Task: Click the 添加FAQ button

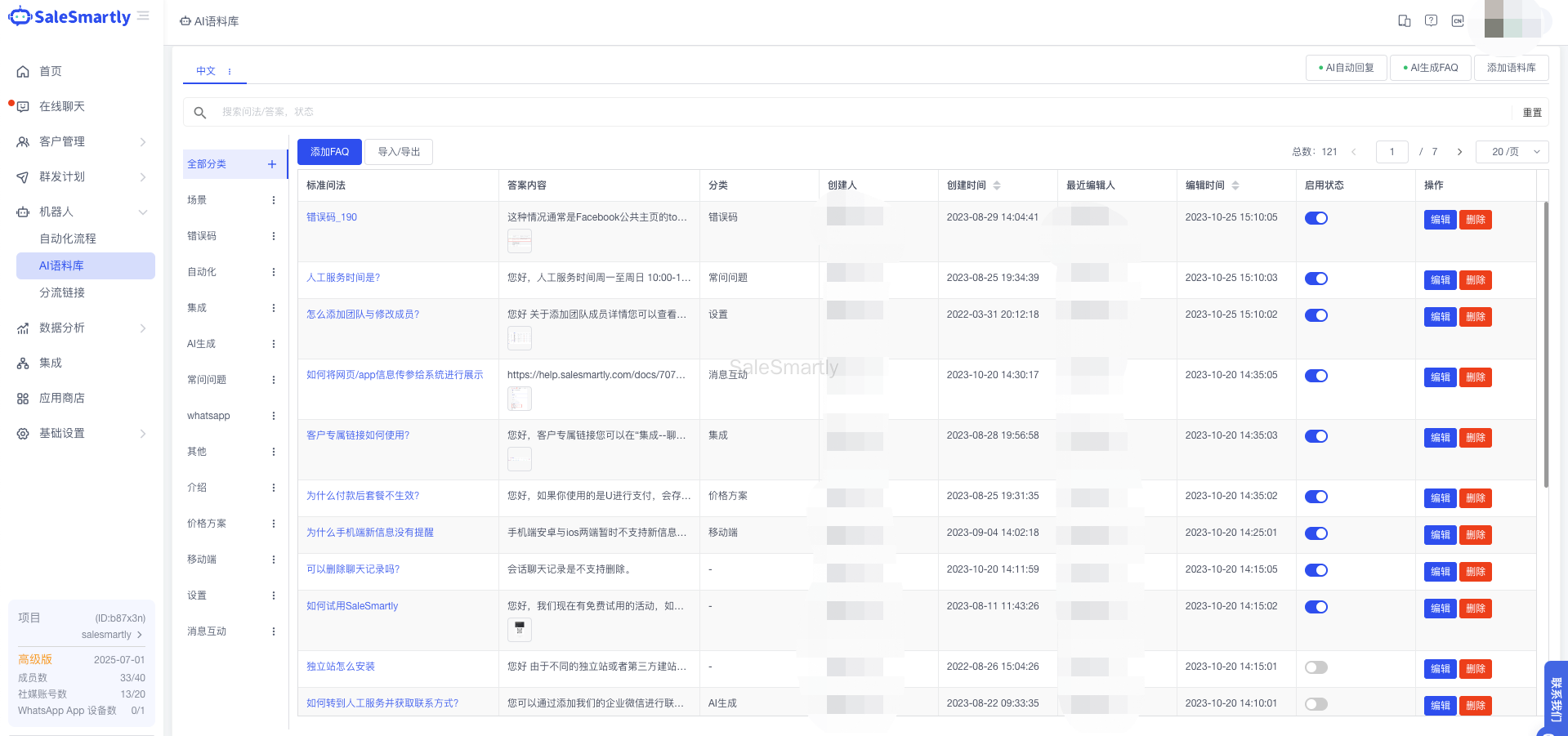Action: click(329, 151)
